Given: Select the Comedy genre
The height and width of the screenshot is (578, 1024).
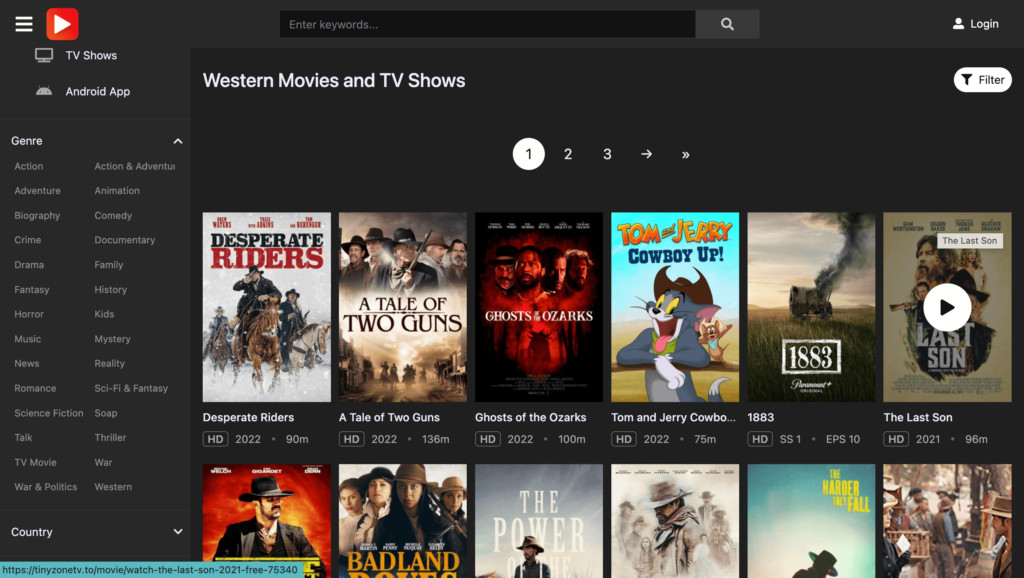Looking at the screenshot, I should tap(113, 216).
